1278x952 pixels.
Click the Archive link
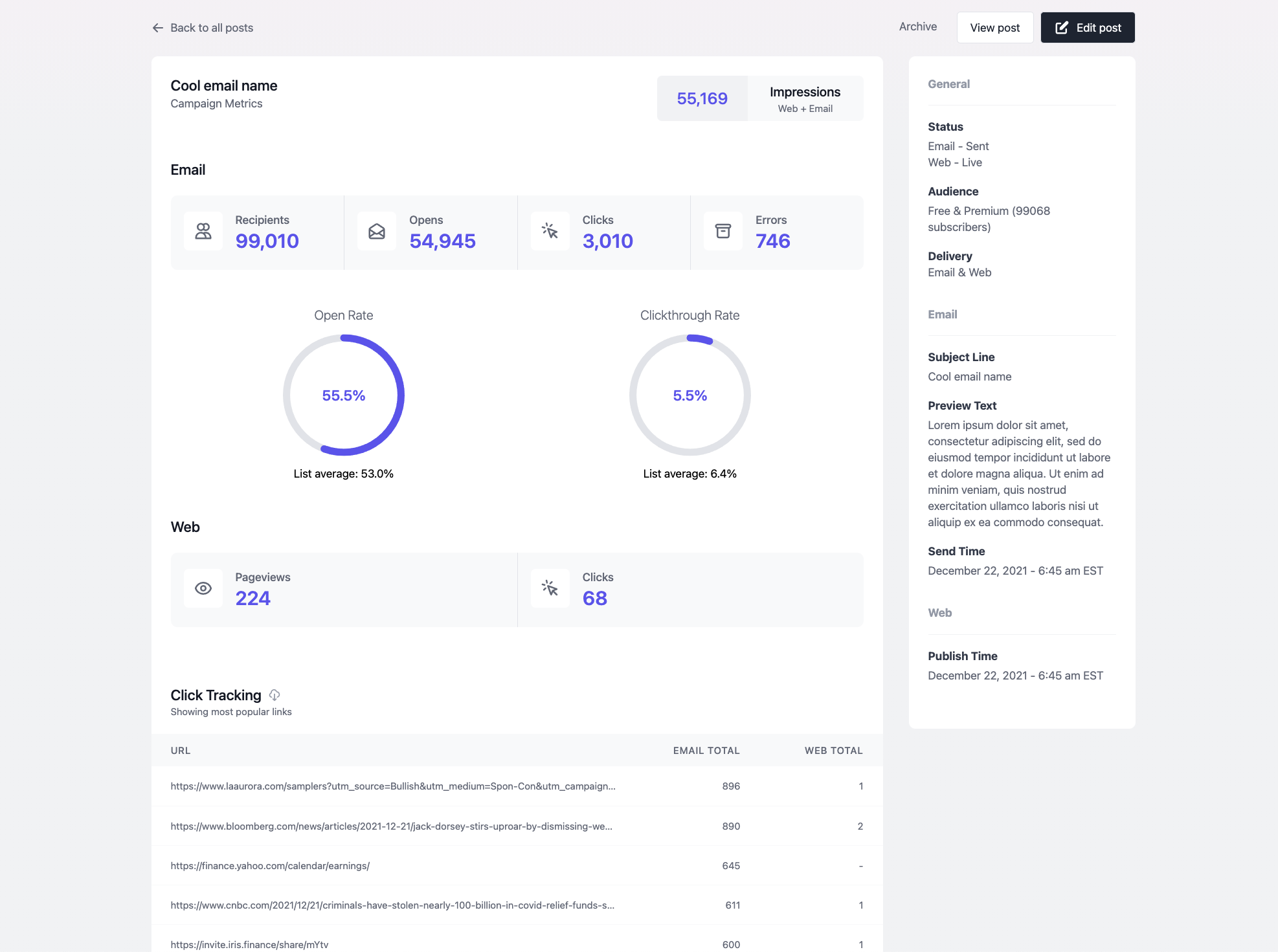917,27
